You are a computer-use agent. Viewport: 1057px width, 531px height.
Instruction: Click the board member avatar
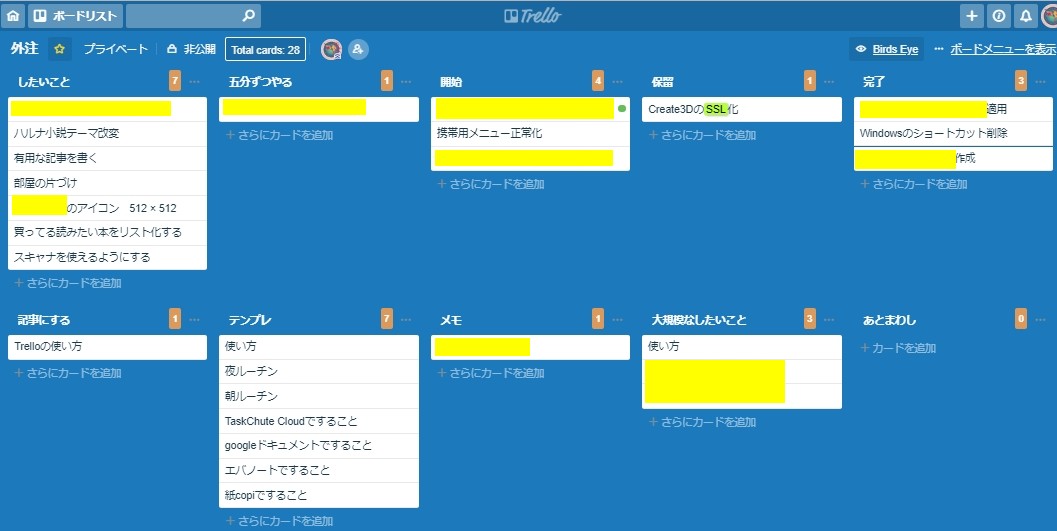pyautogui.click(x=331, y=49)
